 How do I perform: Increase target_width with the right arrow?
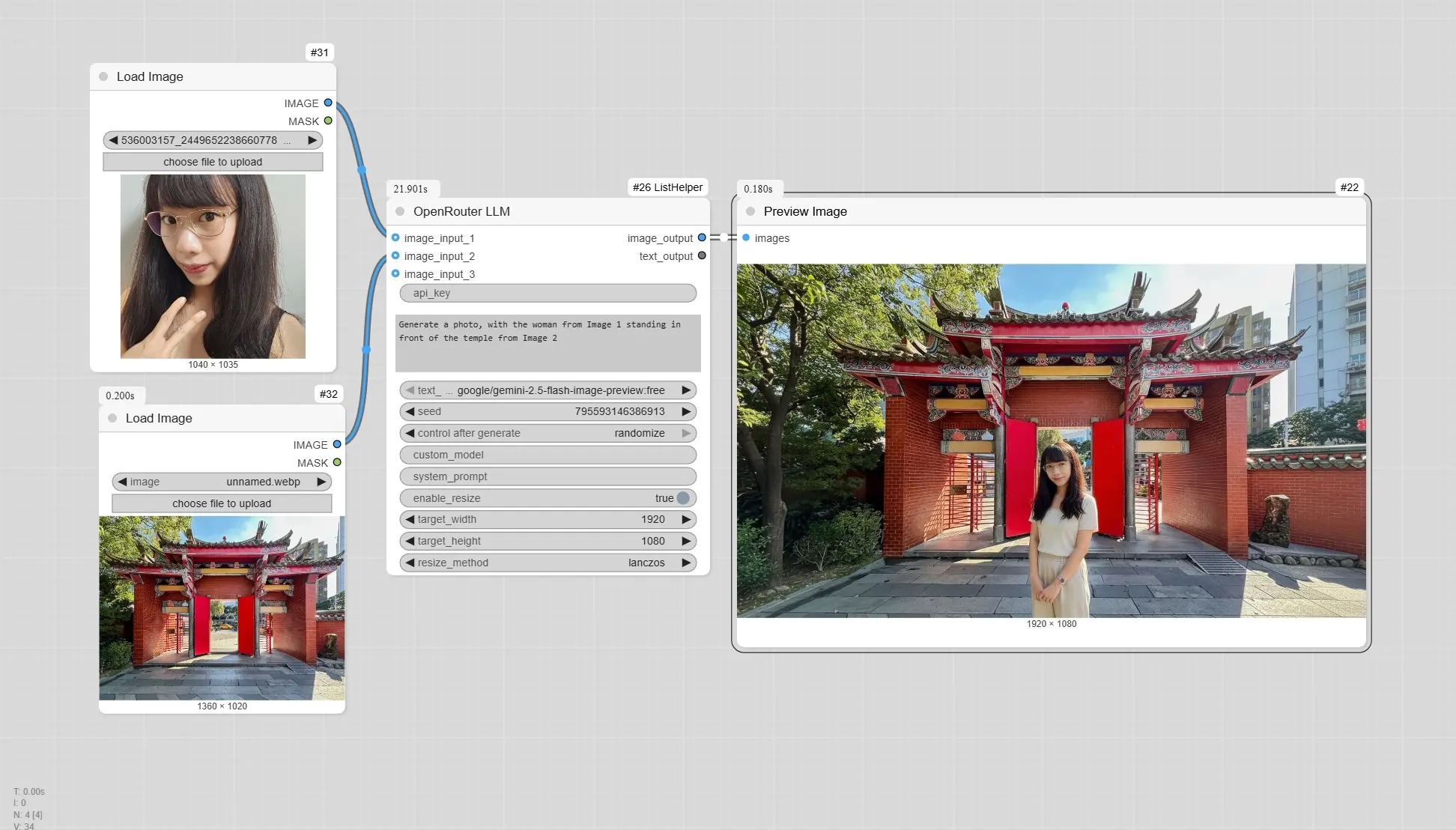point(685,519)
